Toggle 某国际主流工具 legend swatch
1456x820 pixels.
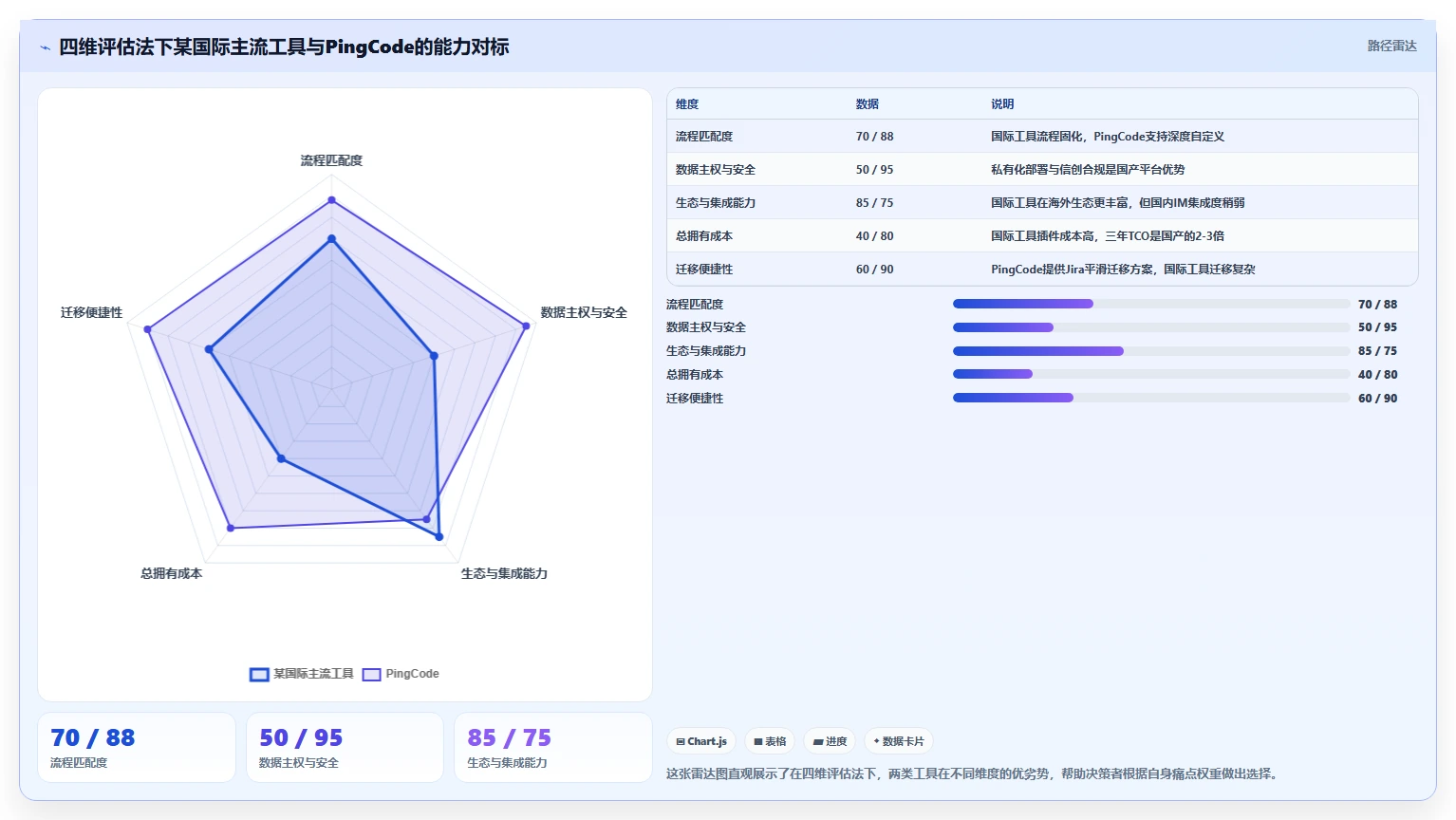[x=259, y=675]
